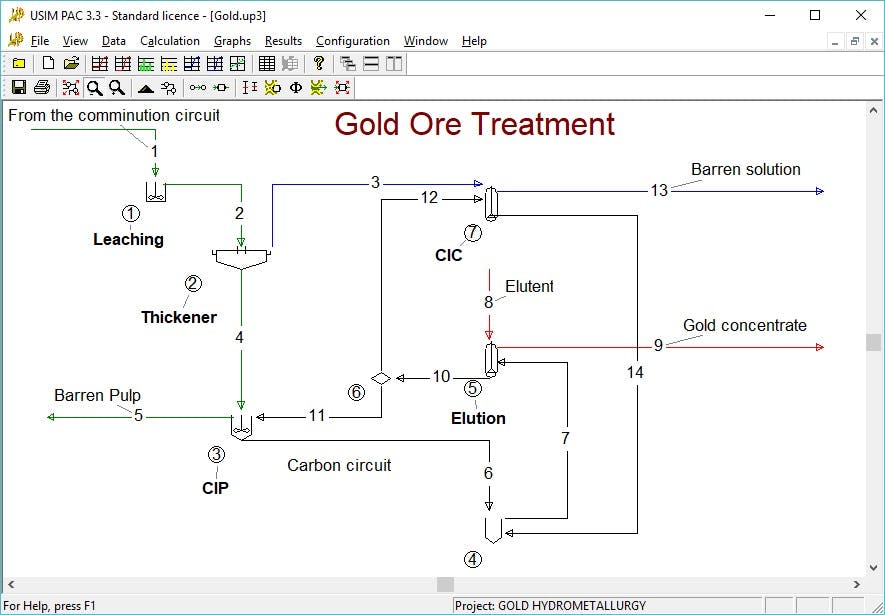The height and width of the screenshot is (615, 885).
Task: Click the green-filled table icon
Action: [x=146, y=64]
